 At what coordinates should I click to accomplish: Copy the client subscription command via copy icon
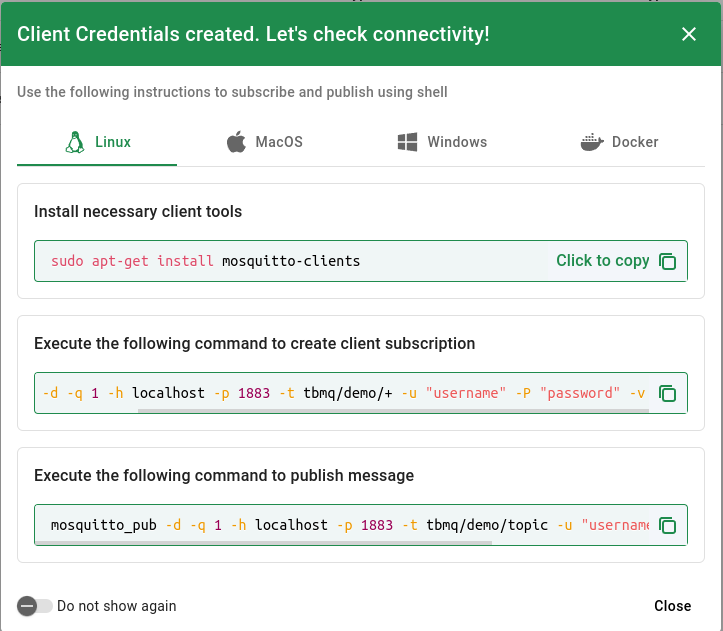point(668,393)
